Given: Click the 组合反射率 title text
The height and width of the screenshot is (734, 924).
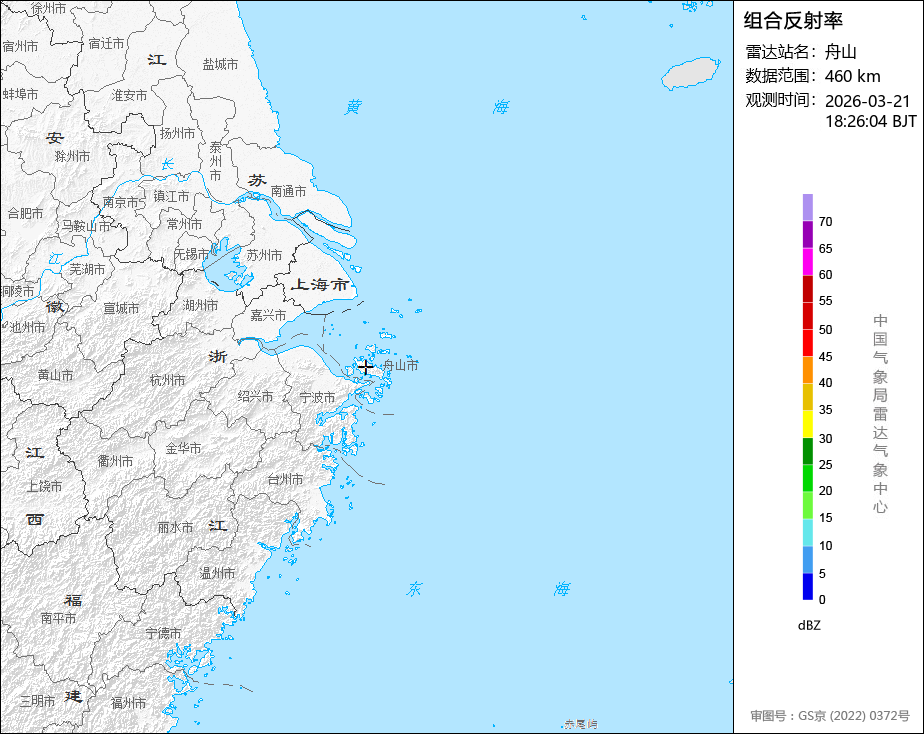Looking at the screenshot, I should click(793, 21).
